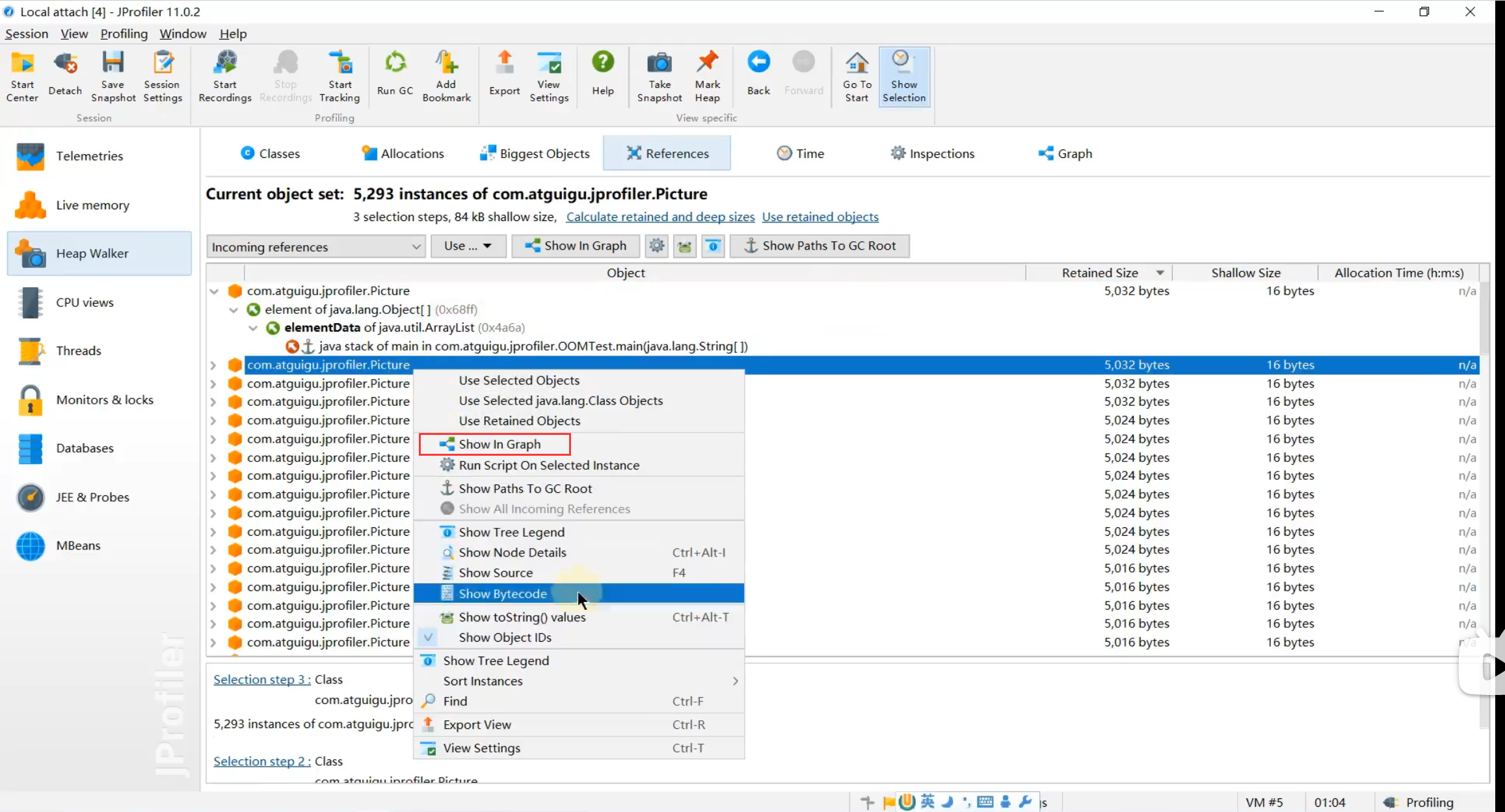Open the Telemetries sidebar section
Screen dimensions: 1505x812
pos(99,156)
